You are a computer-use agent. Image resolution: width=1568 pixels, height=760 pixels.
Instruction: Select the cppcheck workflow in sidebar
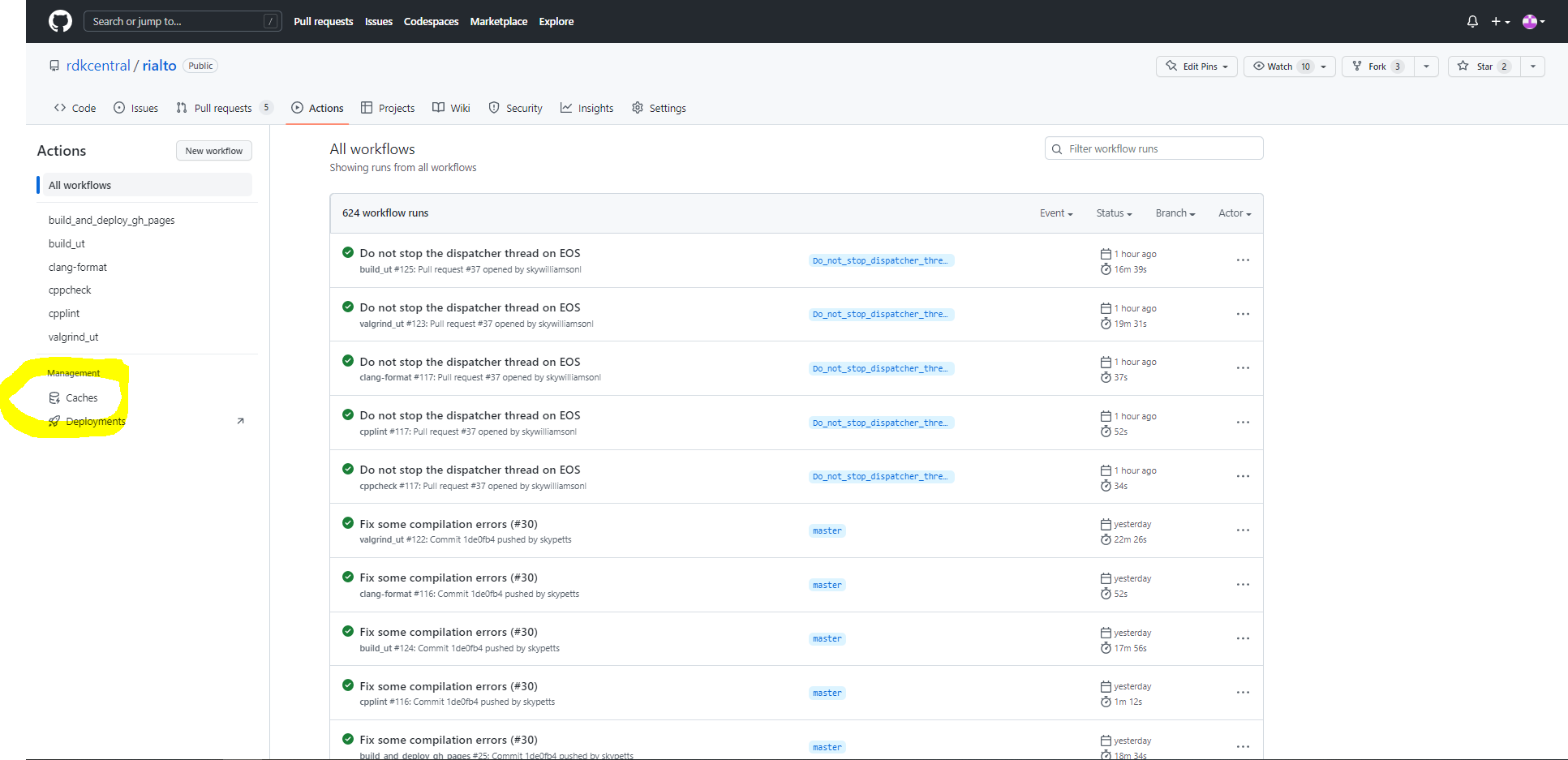click(70, 290)
